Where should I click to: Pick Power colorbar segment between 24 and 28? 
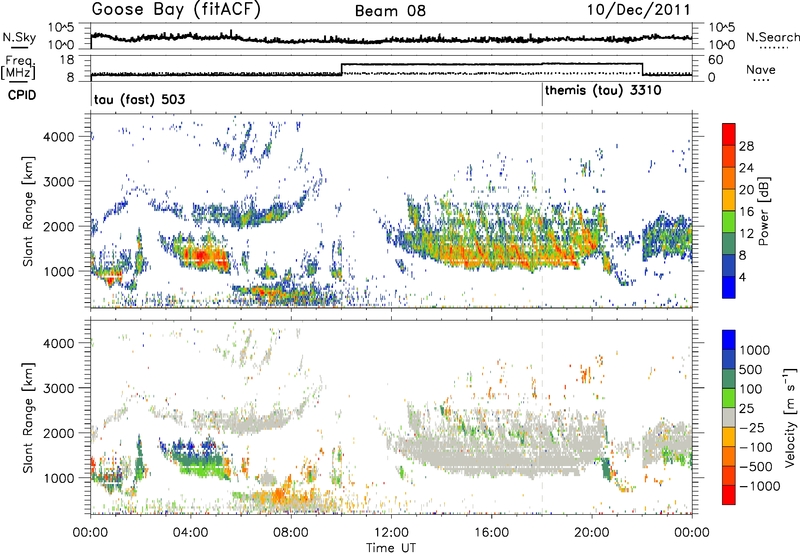[x=729, y=156]
